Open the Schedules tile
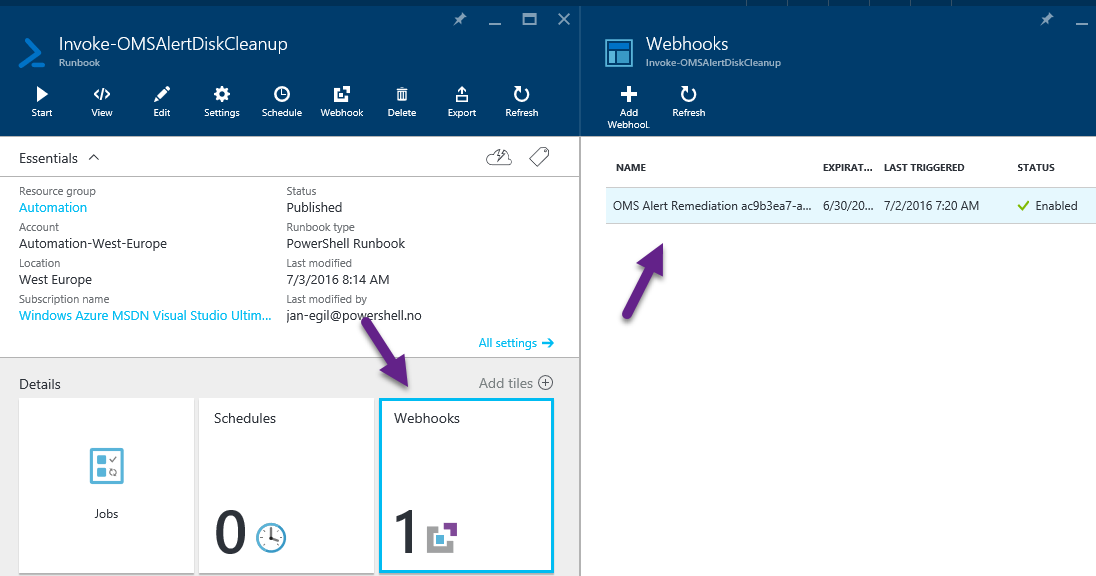 pos(286,485)
